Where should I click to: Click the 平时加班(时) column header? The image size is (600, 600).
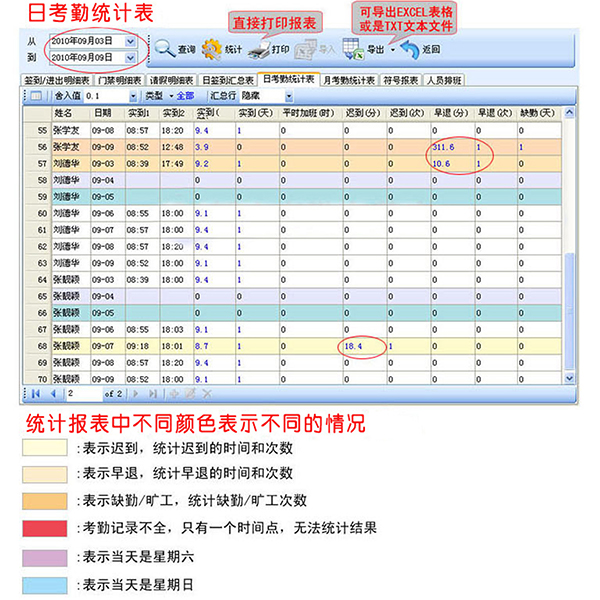(x=311, y=113)
